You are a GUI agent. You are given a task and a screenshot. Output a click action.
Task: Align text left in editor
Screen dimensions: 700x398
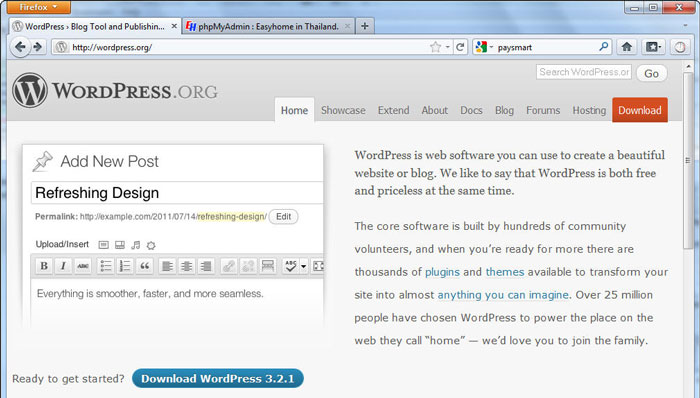[167, 266]
